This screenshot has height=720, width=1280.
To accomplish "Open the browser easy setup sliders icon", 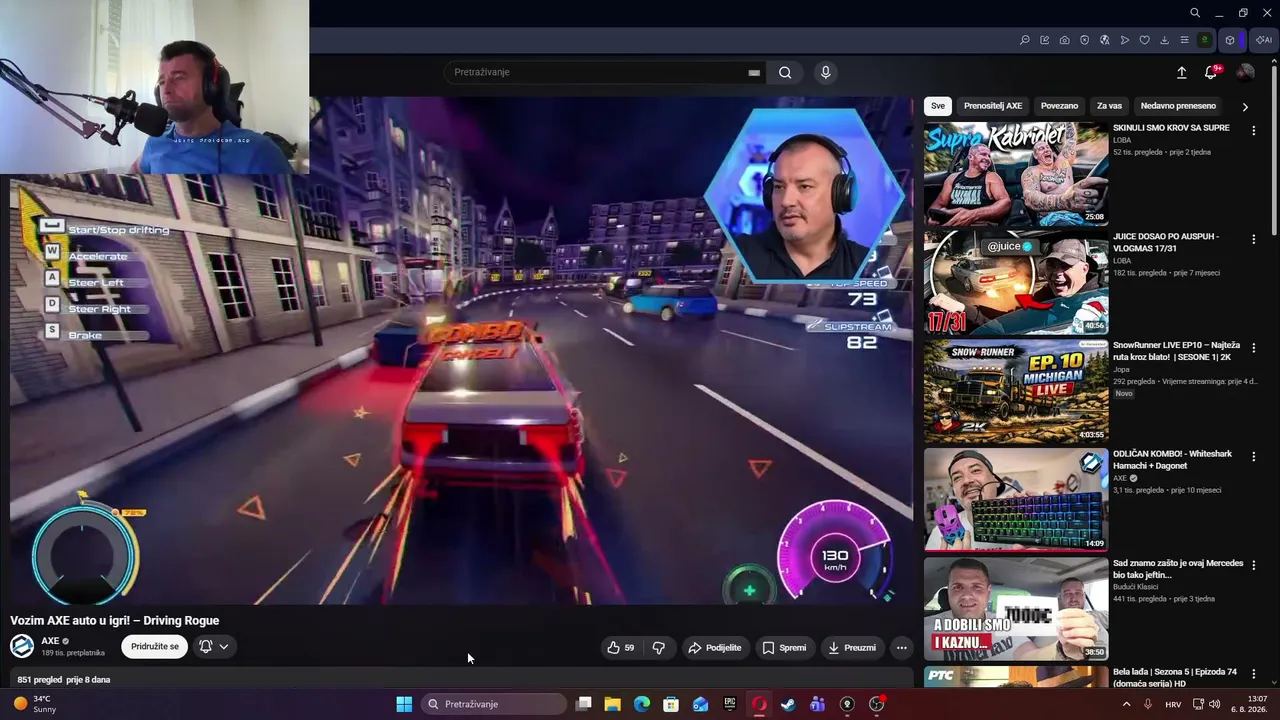I will [1185, 40].
